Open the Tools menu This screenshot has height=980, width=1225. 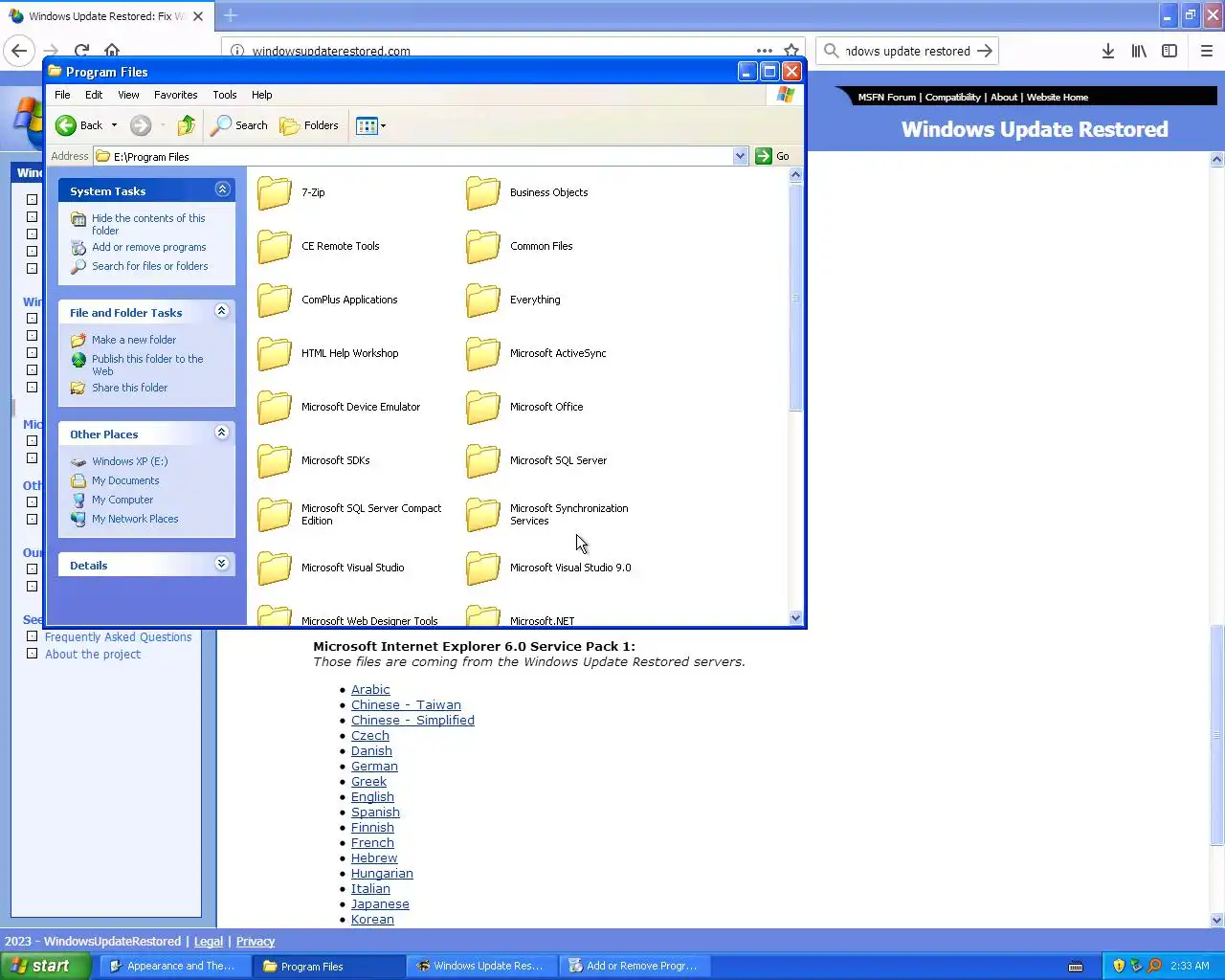point(225,95)
